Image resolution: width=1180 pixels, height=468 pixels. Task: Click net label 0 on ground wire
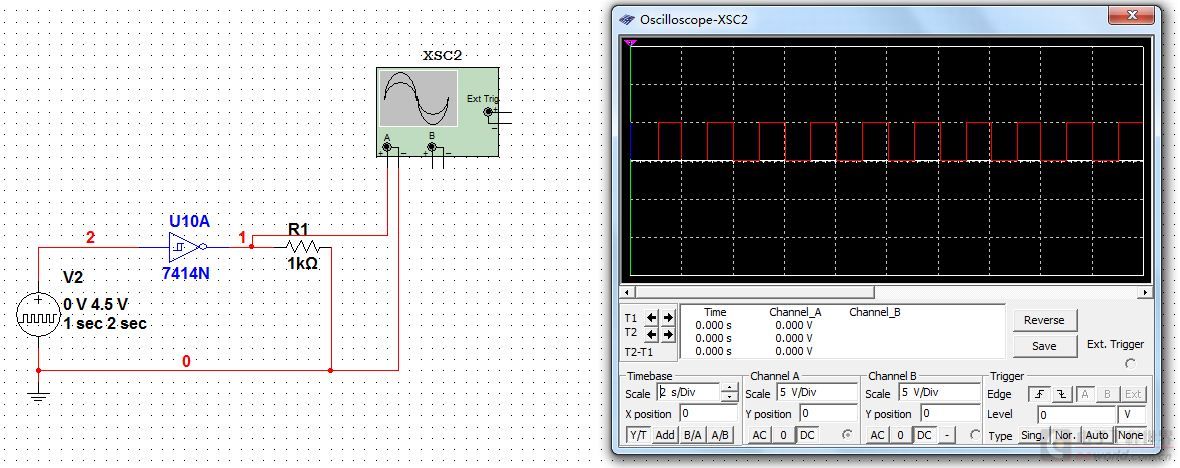point(187,362)
